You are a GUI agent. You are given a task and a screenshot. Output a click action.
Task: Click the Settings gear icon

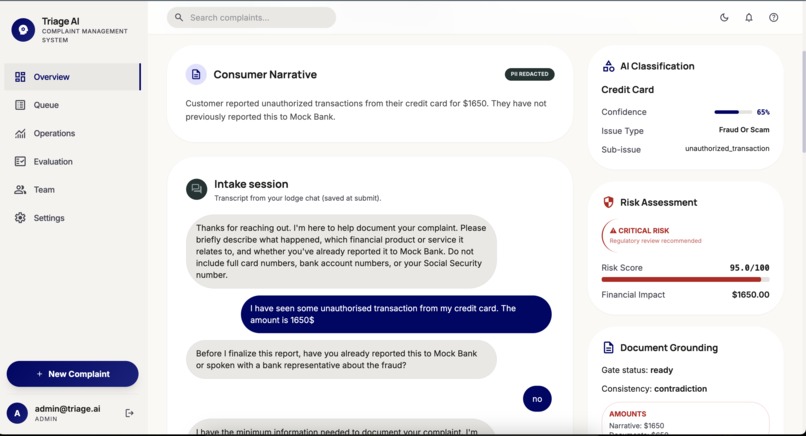point(20,218)
